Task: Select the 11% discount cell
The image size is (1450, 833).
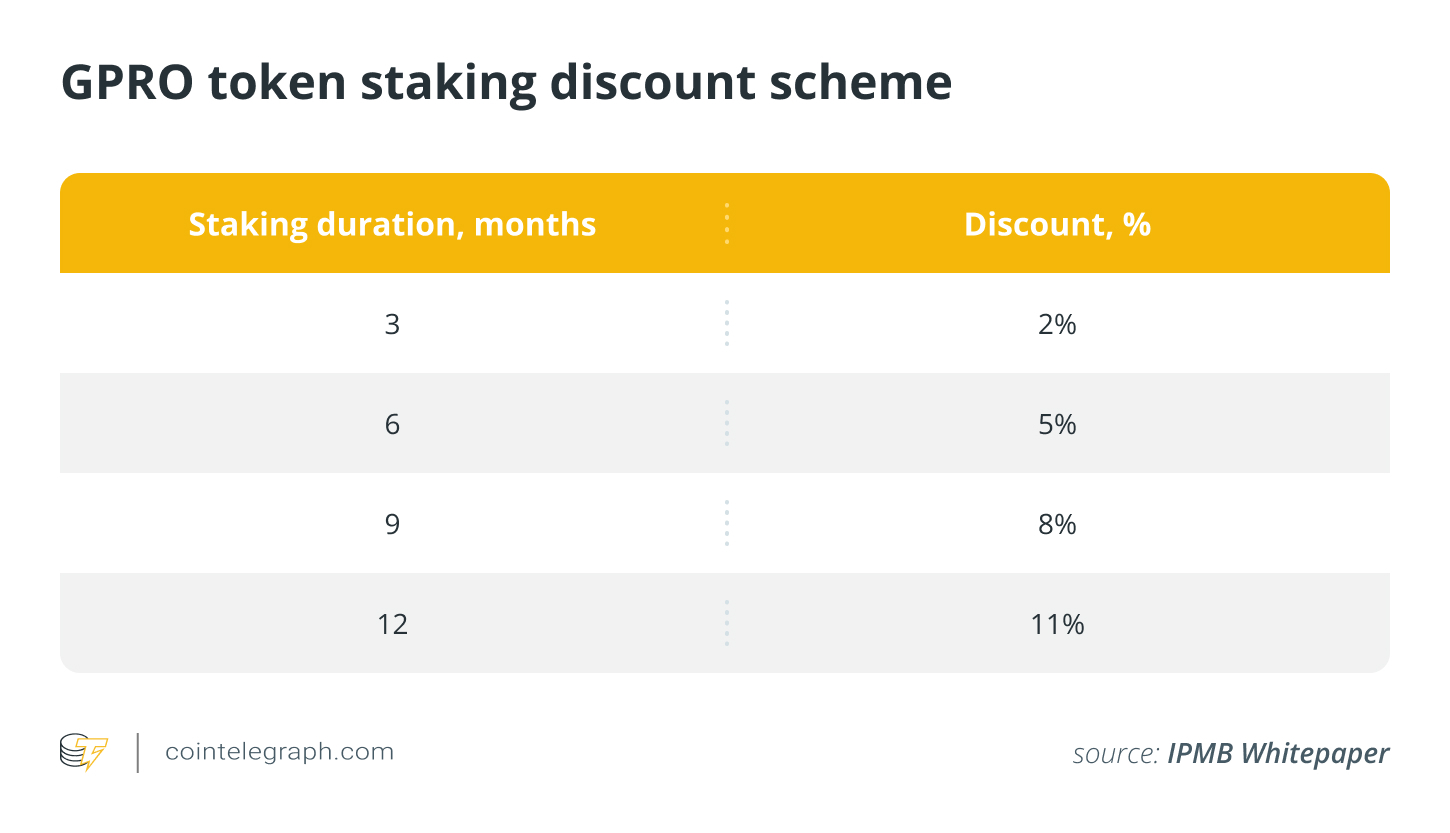Action: [1057, 624]
